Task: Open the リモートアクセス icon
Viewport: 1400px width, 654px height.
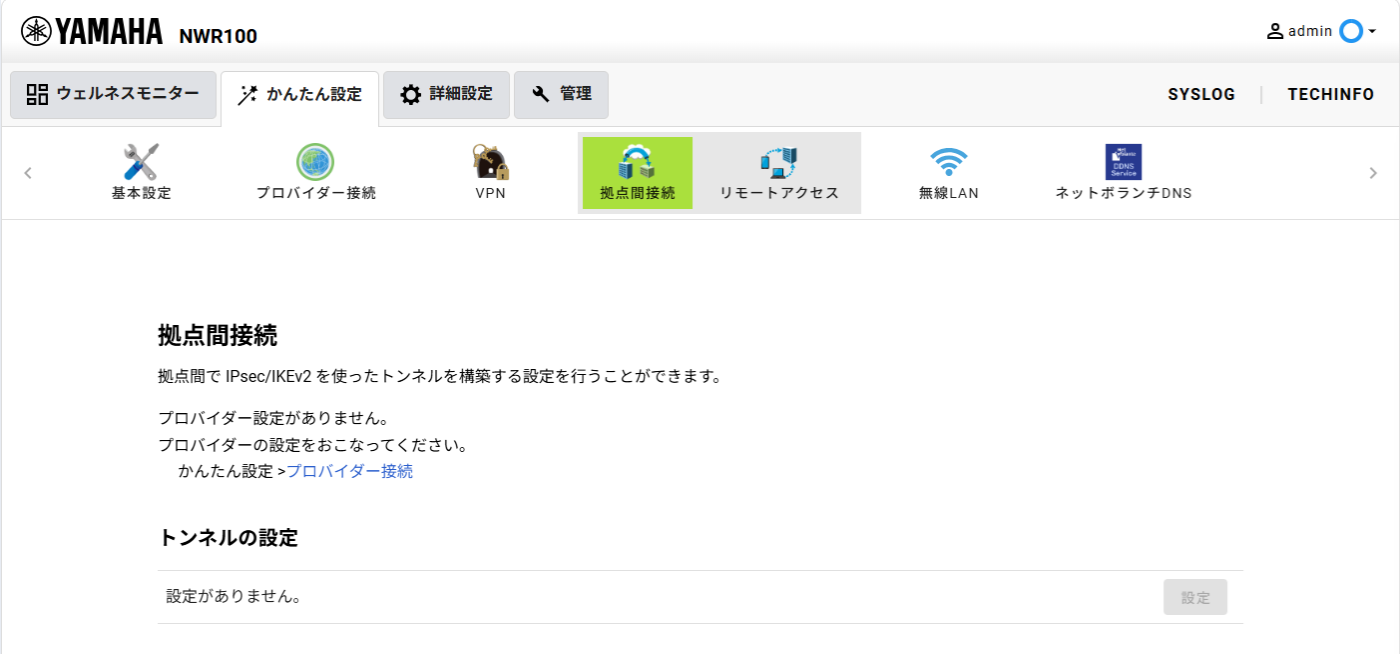Action: [x=778, y=162]
